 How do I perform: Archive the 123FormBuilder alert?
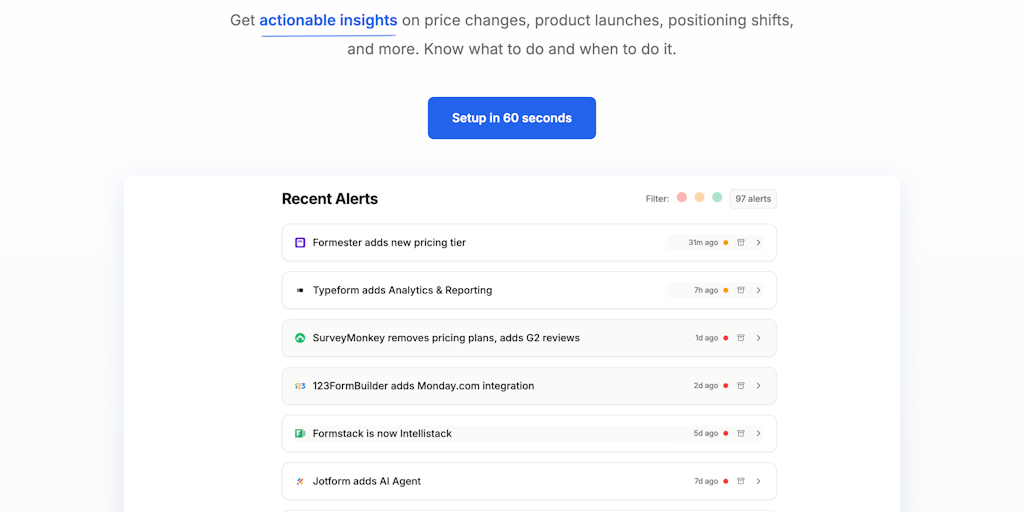coord(741,385)
